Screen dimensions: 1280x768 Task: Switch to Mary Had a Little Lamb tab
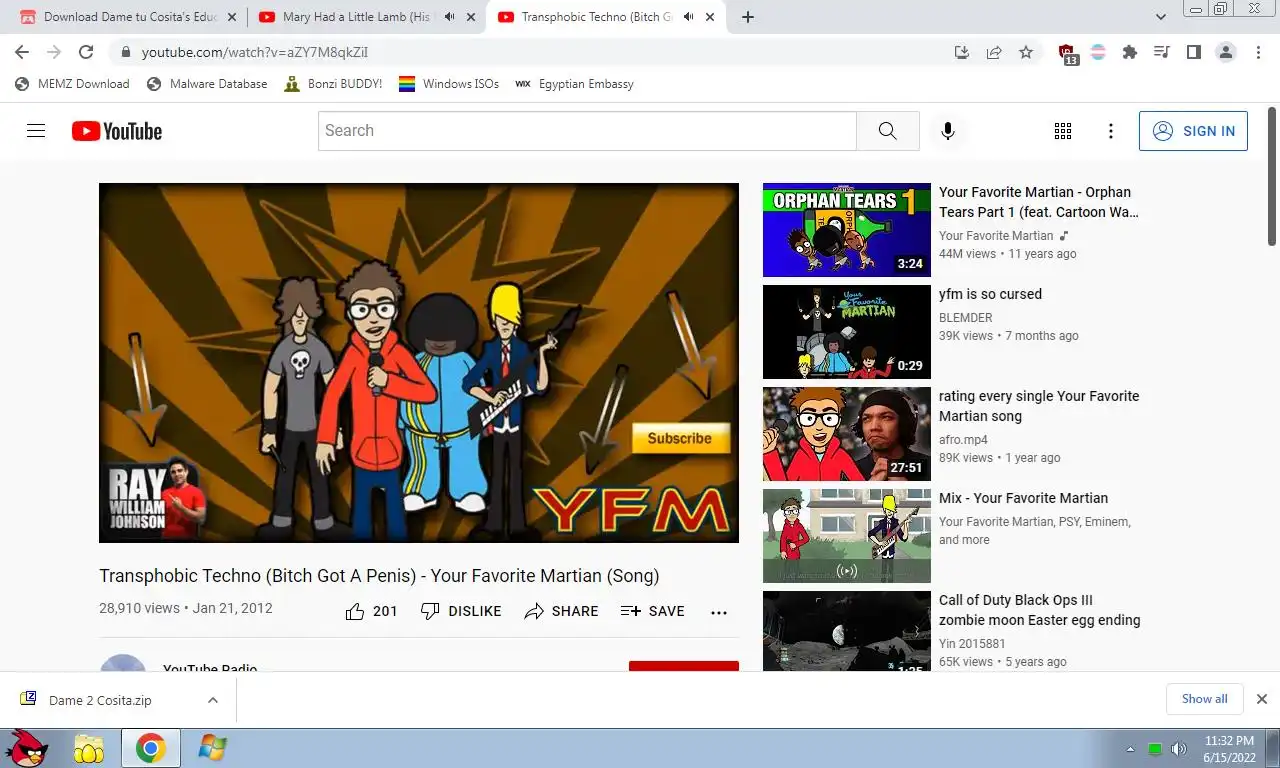click(x=367, y=17)
